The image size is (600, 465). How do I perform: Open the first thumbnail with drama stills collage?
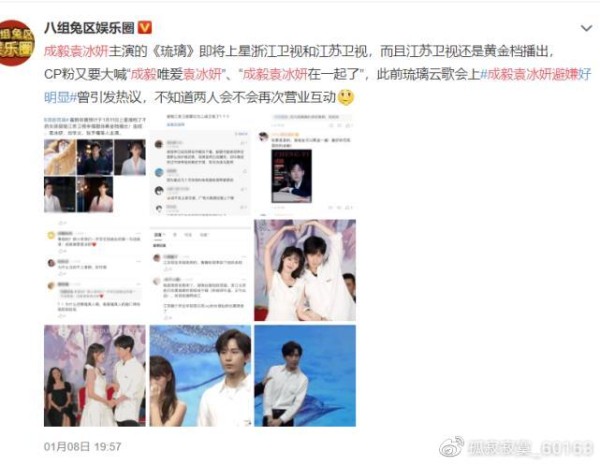pos(95,163)
